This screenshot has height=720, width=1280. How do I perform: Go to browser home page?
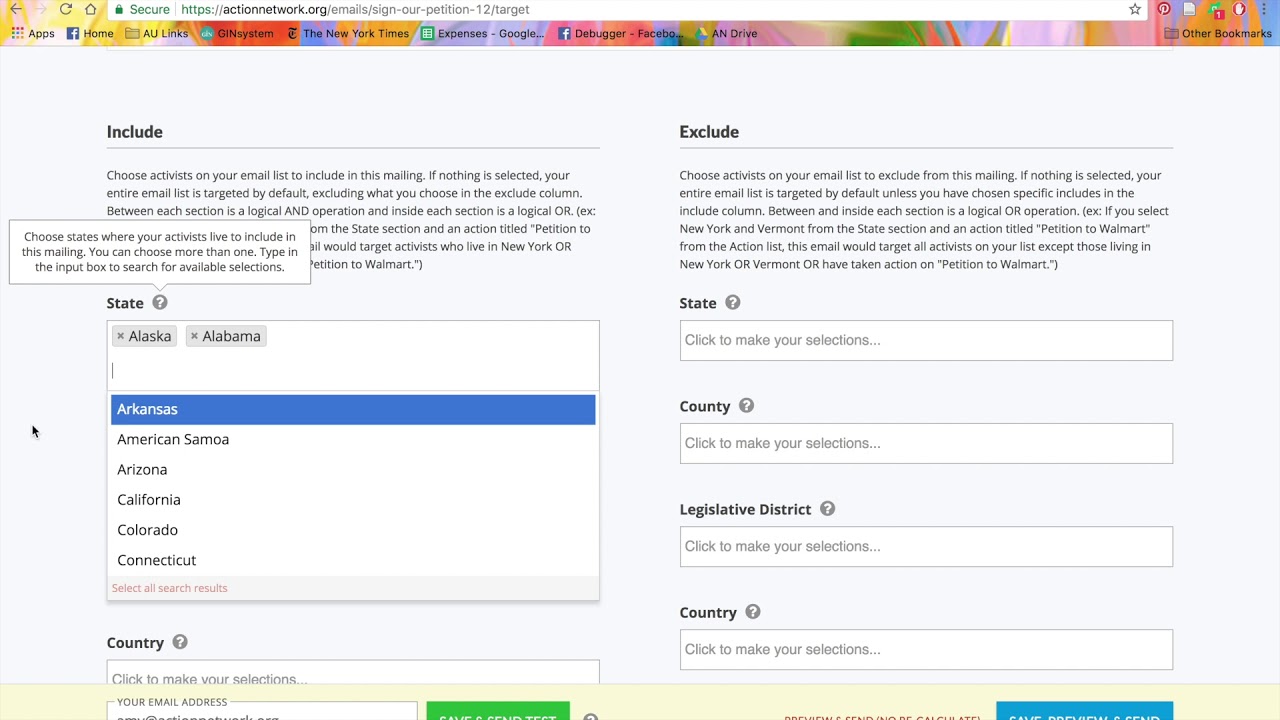91,9
